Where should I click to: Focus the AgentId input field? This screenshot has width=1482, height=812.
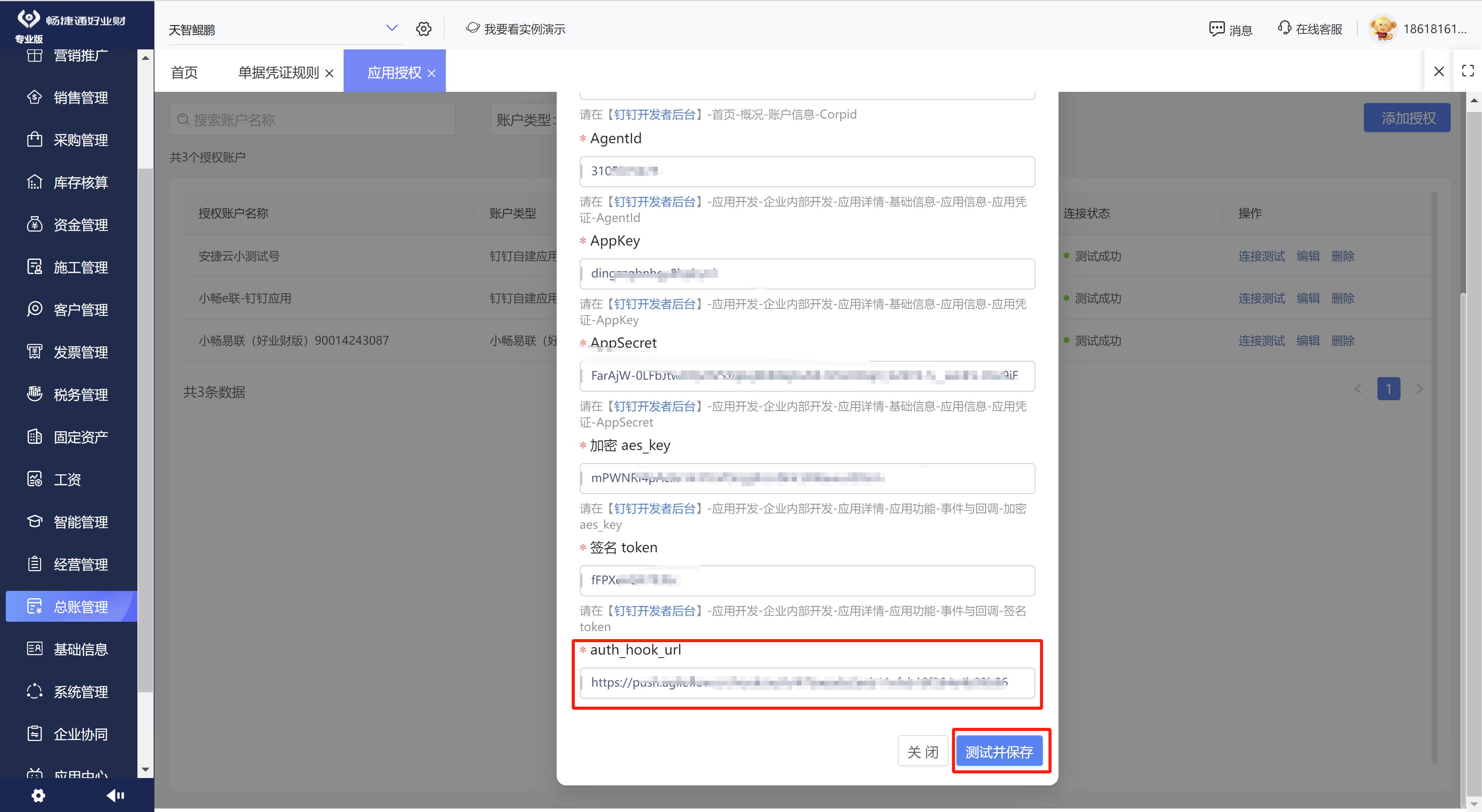pos(807,171)
